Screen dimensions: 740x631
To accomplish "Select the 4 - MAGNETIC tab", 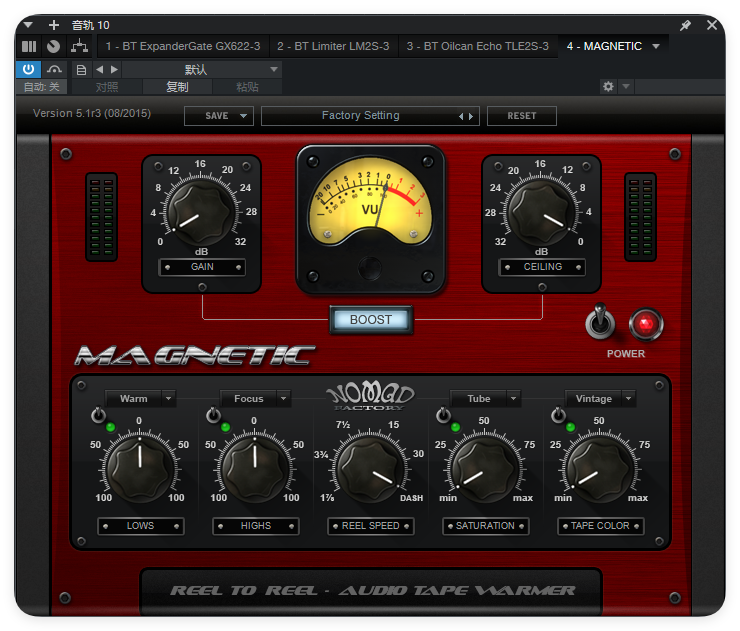I will pos(604,46).
